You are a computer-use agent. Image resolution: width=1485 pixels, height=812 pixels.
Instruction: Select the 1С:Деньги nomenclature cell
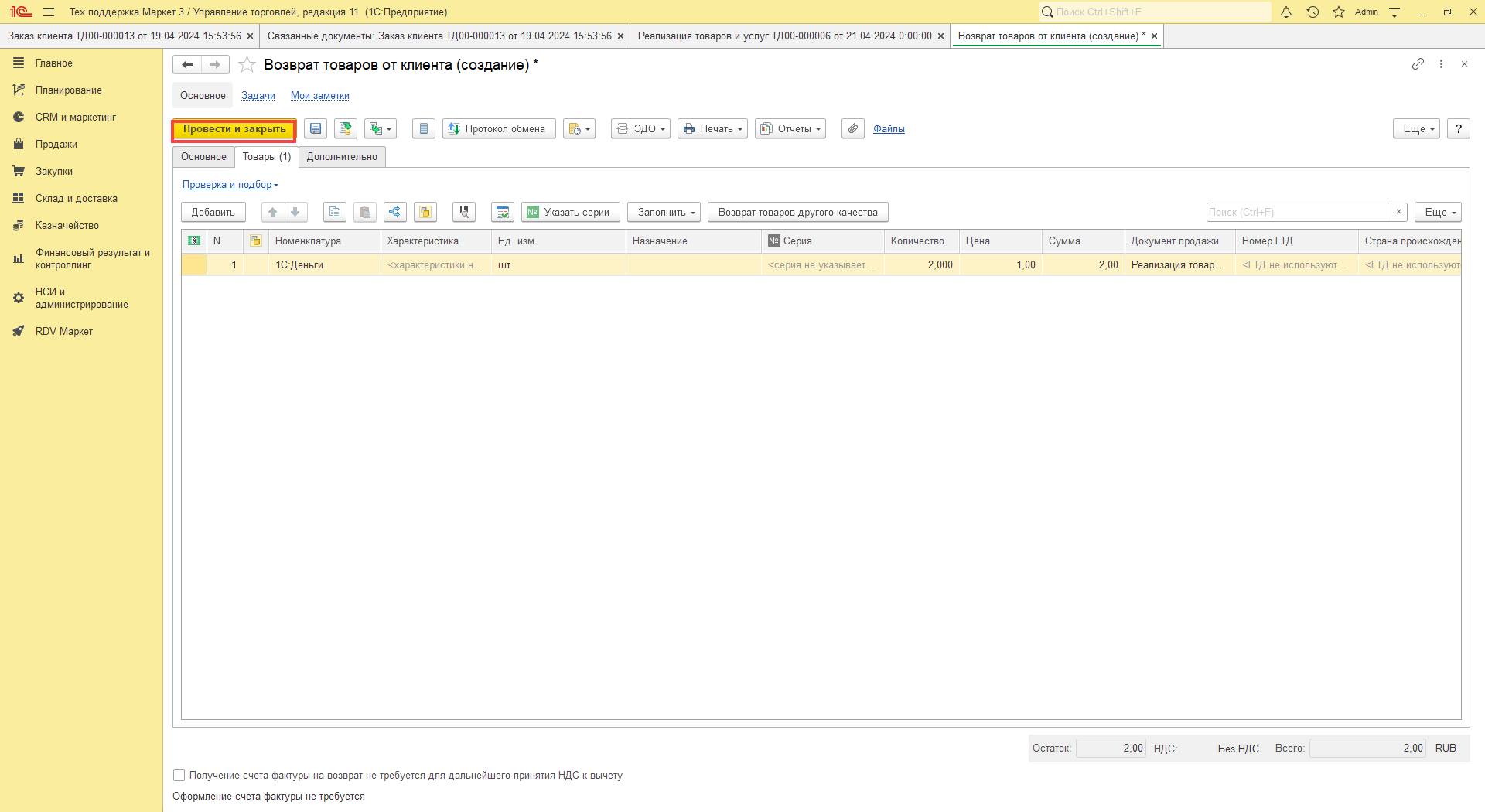[325, 265]
